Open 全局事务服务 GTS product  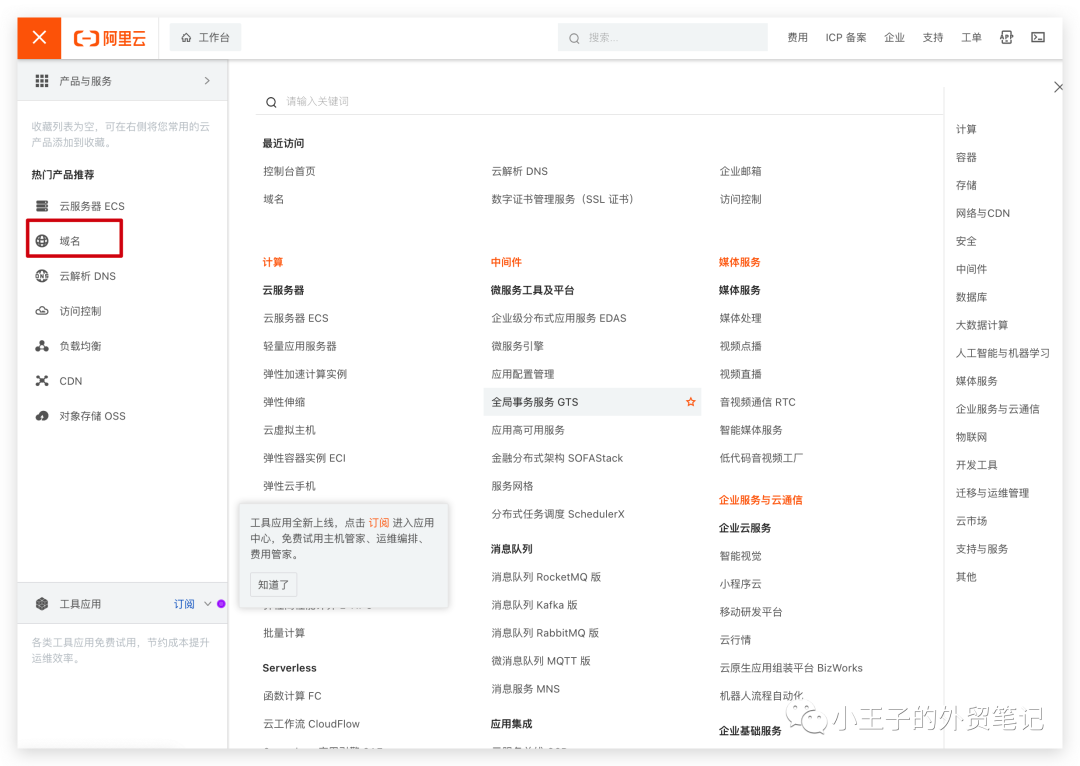click(x=534, y=402)
